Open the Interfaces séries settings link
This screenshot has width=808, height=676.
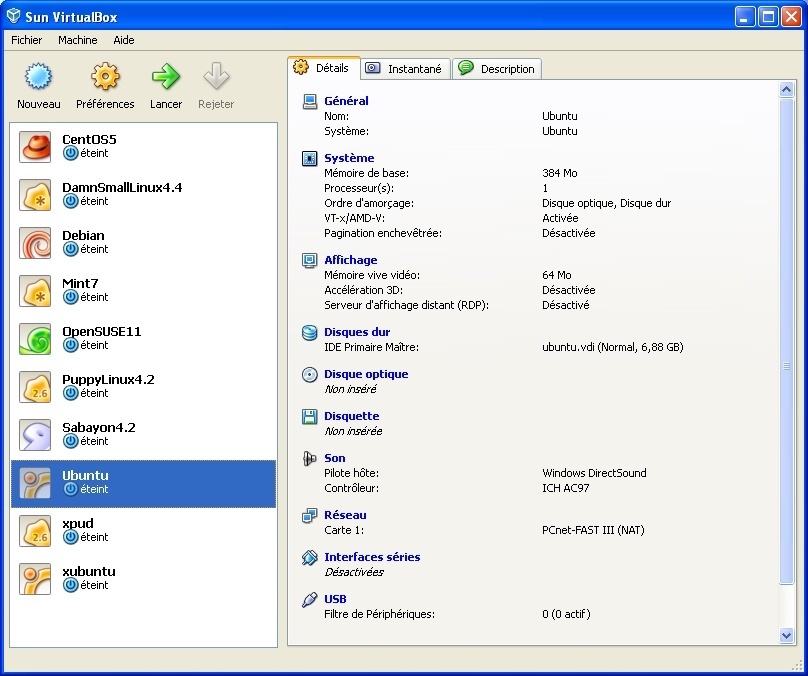point(372,557)
